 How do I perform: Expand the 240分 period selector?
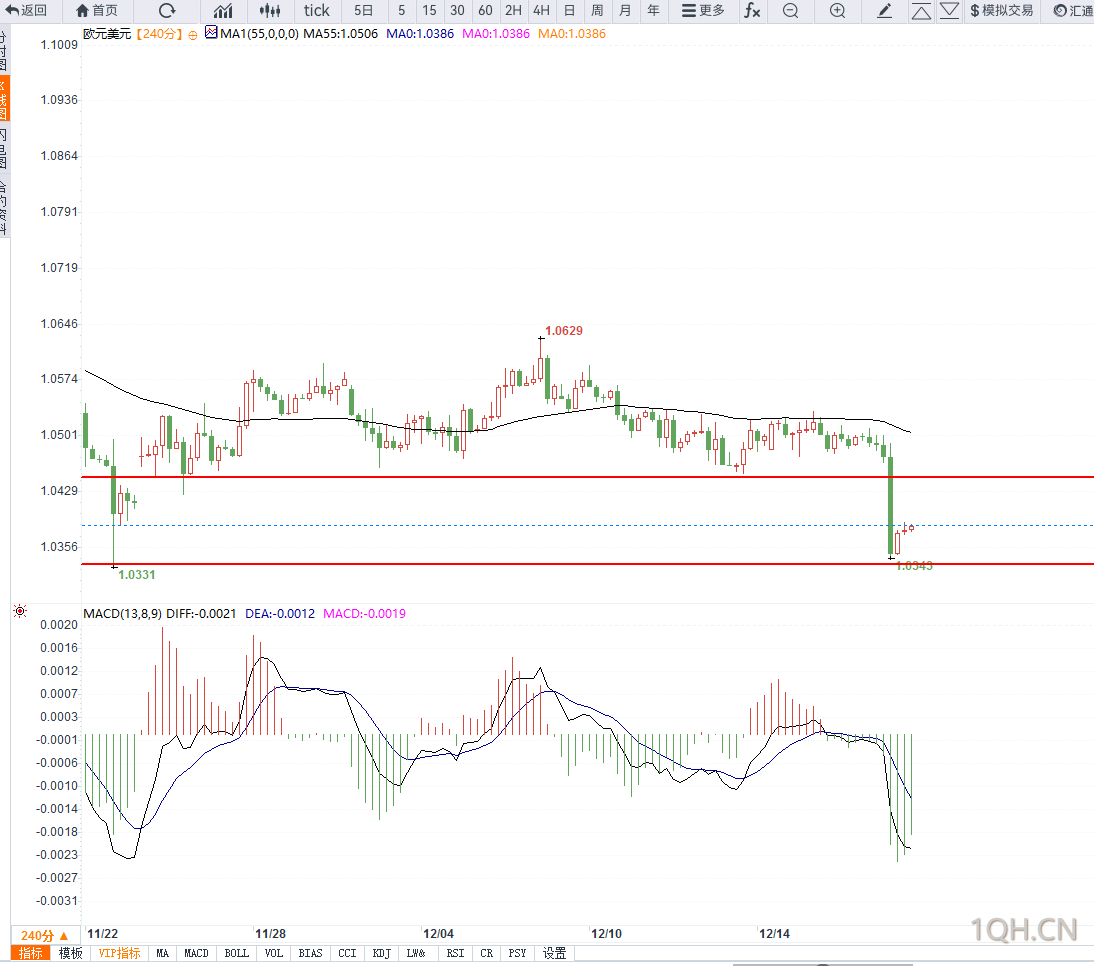click(x=45, y=935)
